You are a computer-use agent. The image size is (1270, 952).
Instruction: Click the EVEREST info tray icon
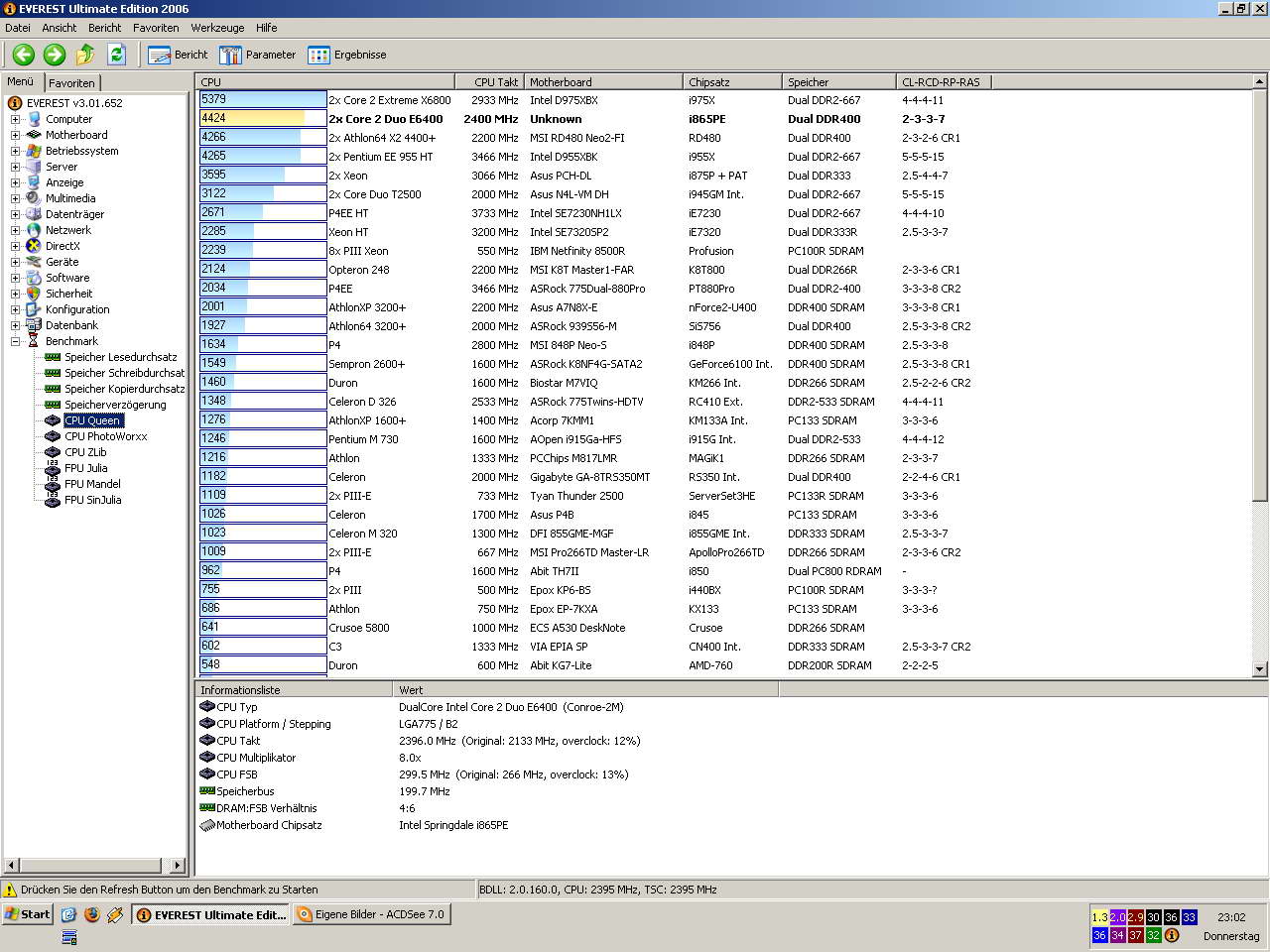[1171, 935]
